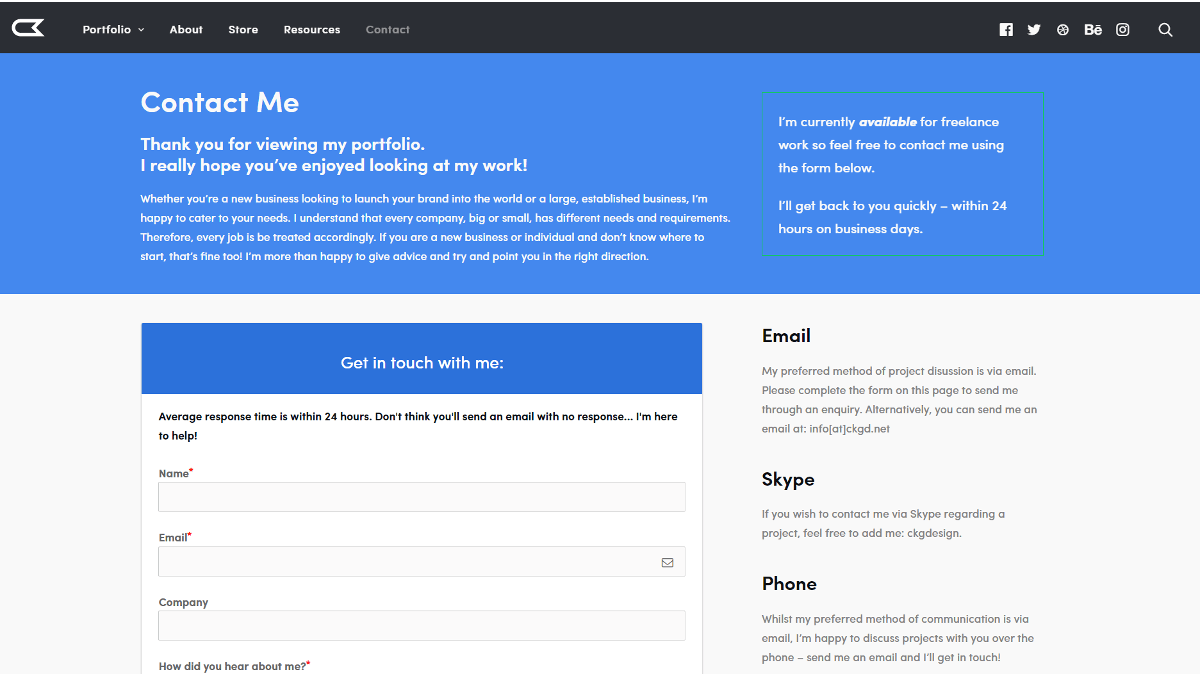The width and height of the screenshot is (1200, 676).
Task: Open the Twitter social icon
Action: 1034,30
